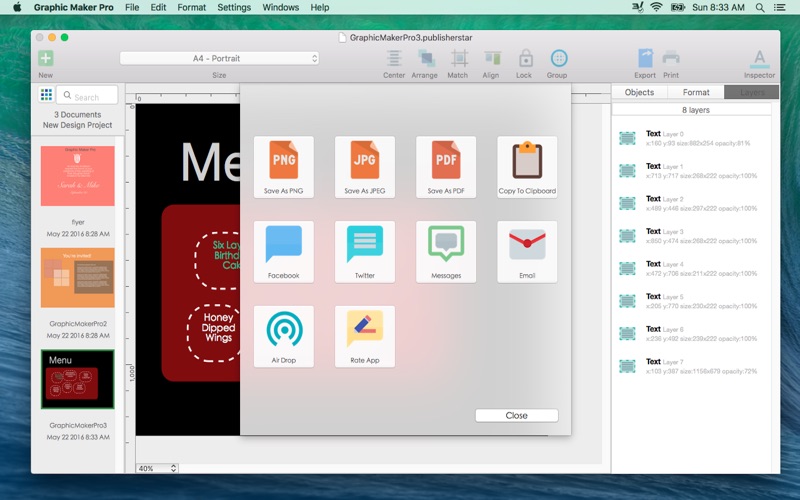The image size is (800, 500).
Task: Select Text Layer 1 row
Action: [x=692, y=171]
